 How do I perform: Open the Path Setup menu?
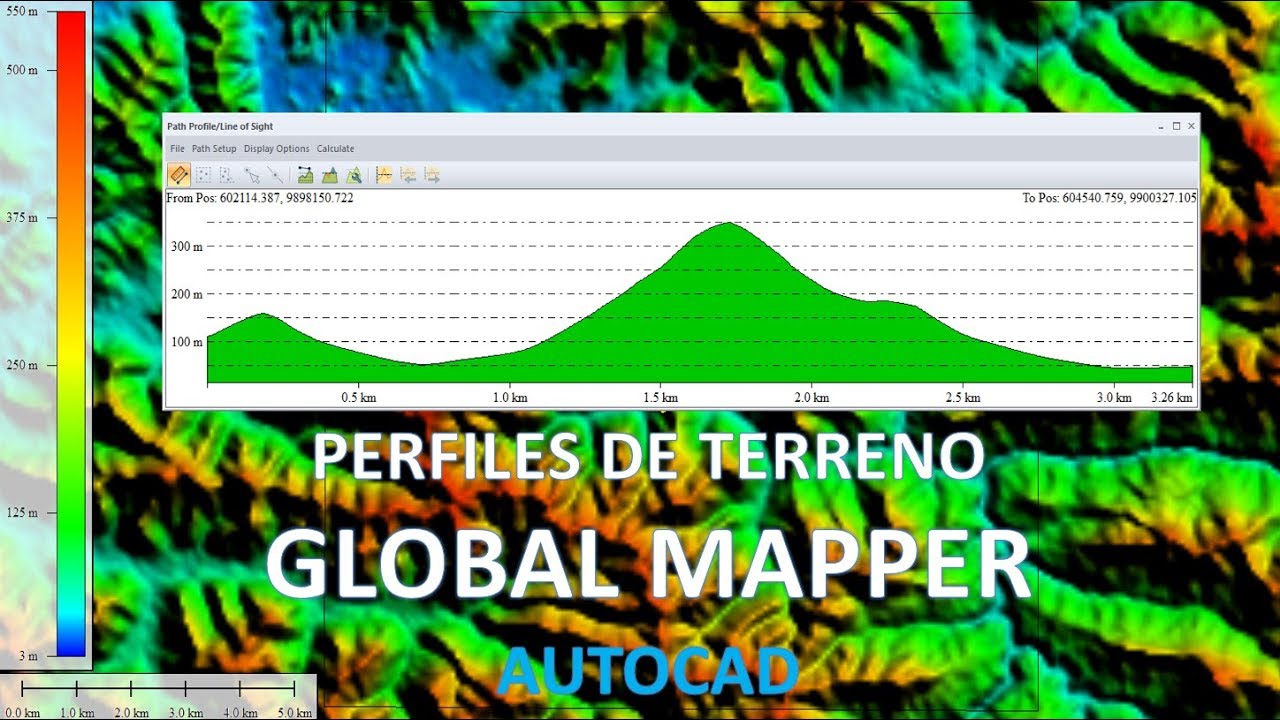pos(214,149)
